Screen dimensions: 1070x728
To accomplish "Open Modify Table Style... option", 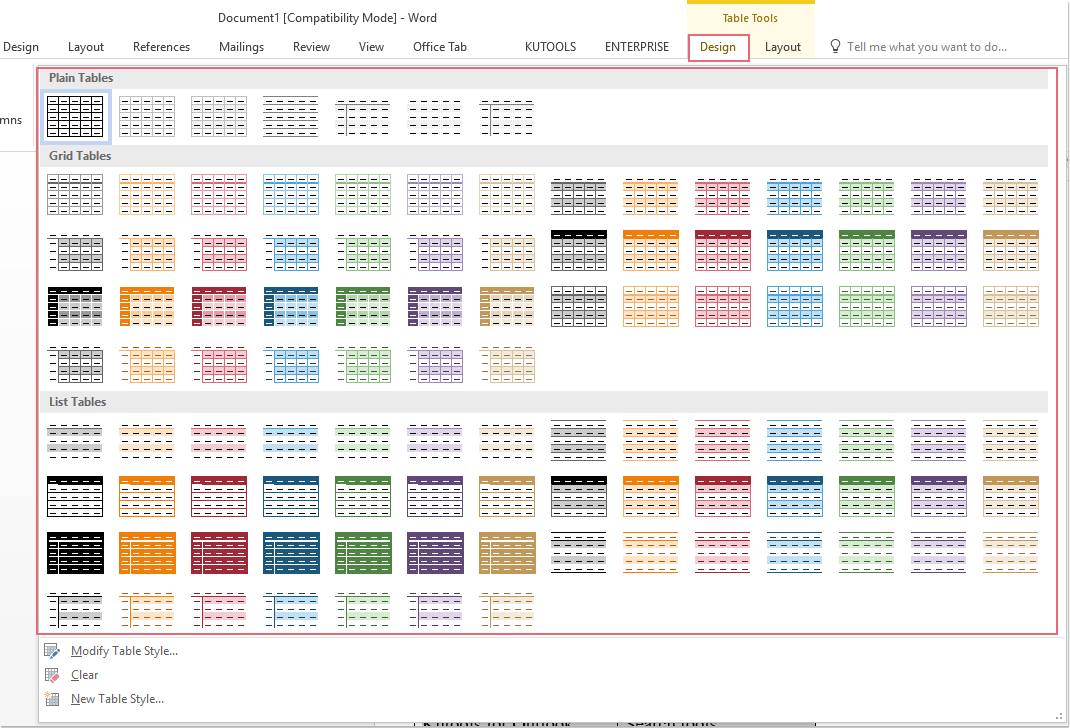I will click(124, 651).
